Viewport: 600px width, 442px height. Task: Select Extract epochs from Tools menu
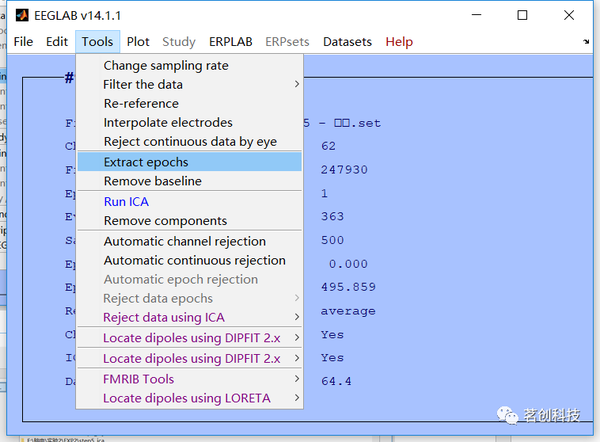146,162
